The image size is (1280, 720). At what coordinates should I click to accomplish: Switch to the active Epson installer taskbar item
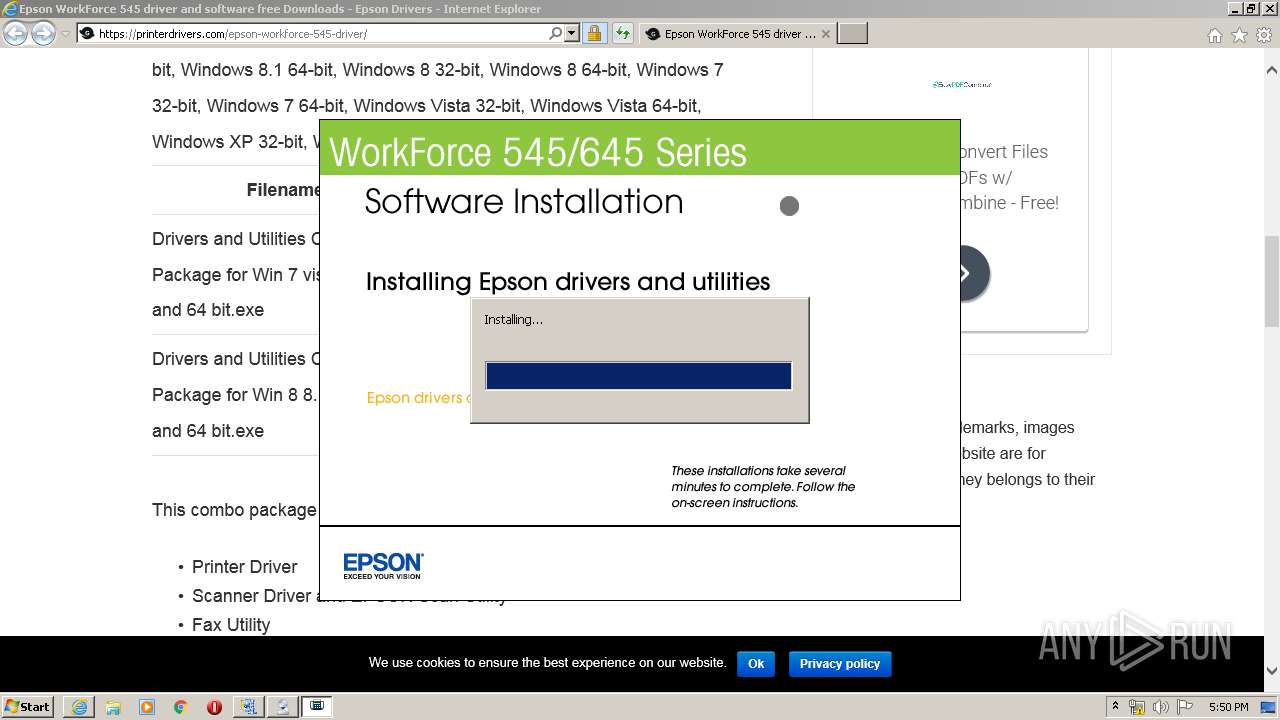[317, 707]
